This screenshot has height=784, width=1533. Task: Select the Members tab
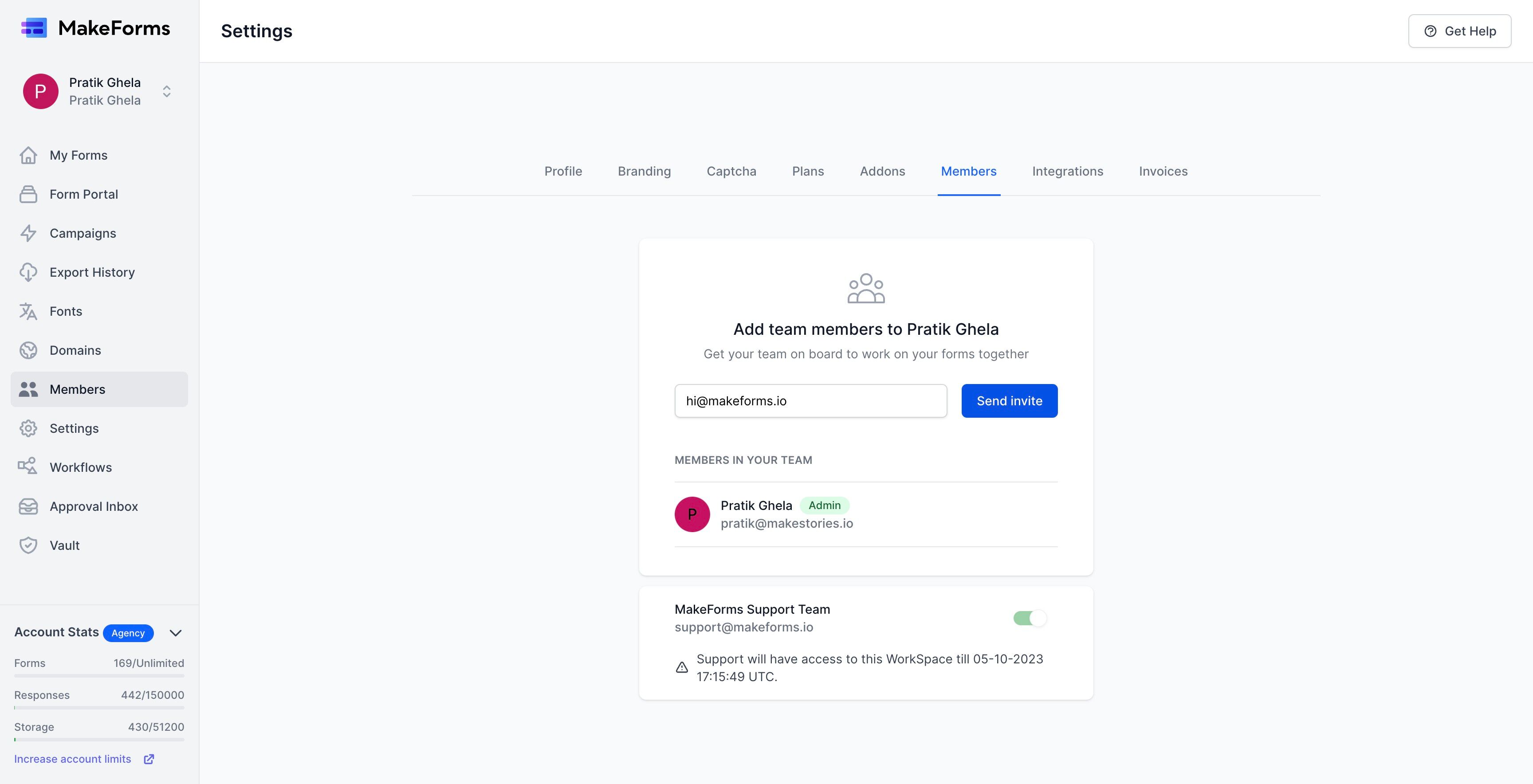[x=968, y=171]
